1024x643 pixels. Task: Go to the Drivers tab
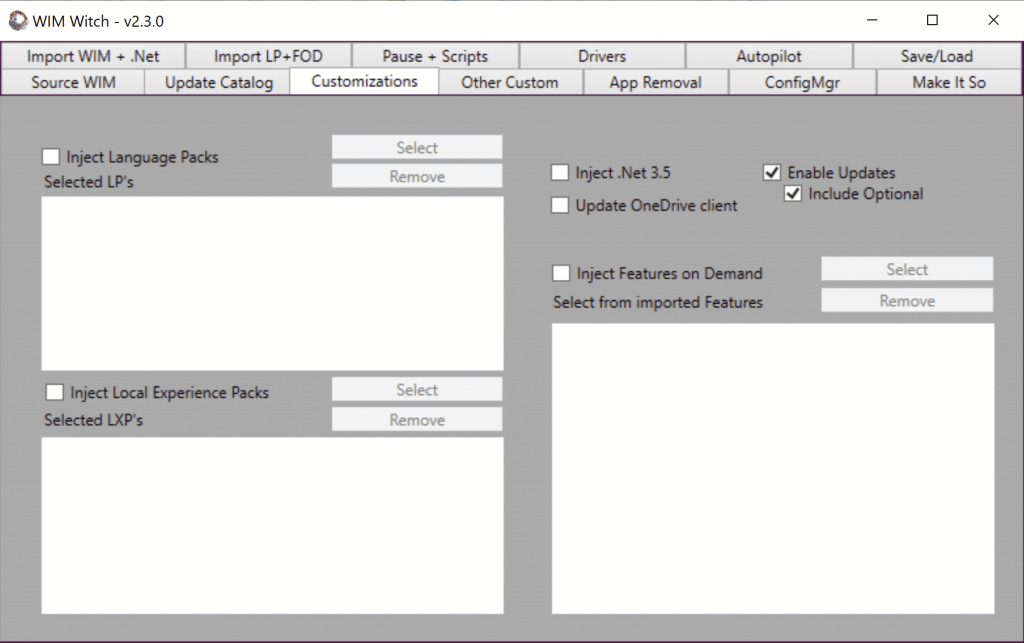click(602, 56)
